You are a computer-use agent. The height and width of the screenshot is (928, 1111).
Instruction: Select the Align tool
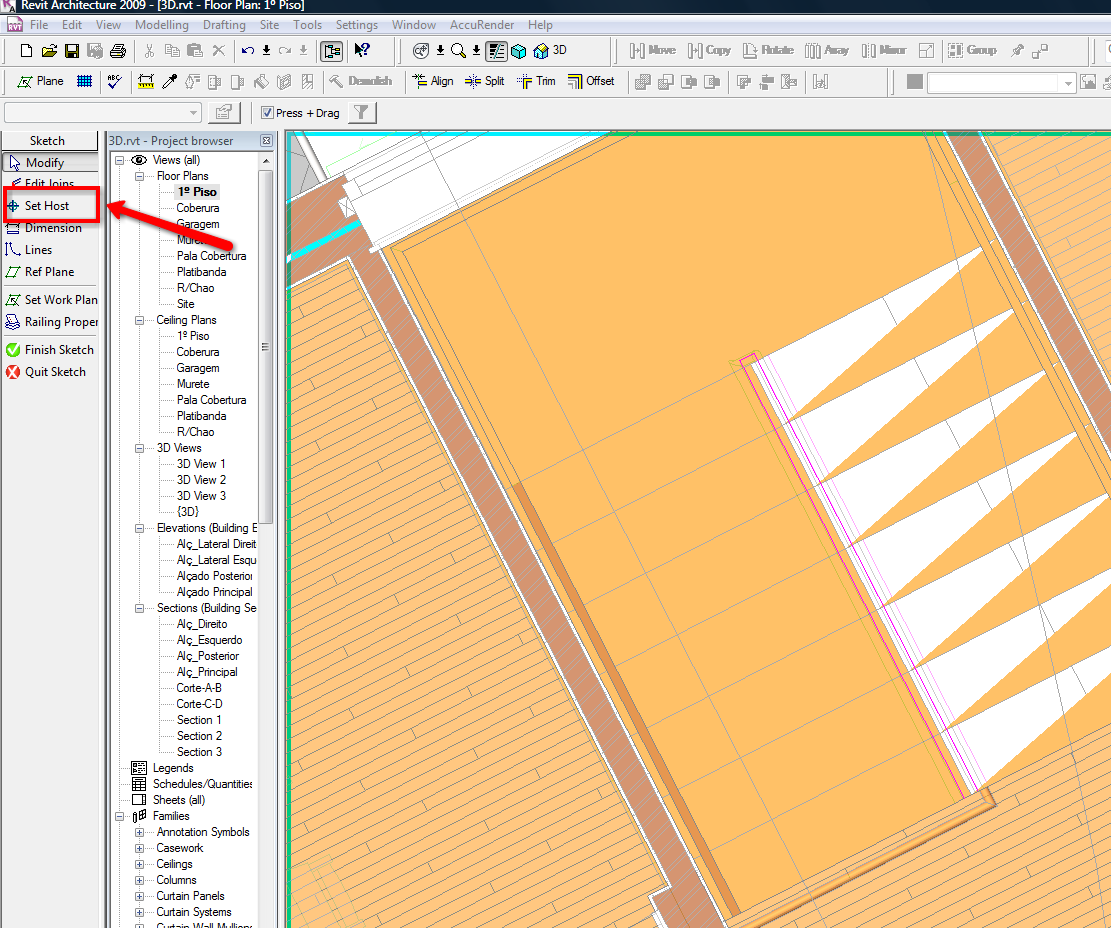pos(431,81)
